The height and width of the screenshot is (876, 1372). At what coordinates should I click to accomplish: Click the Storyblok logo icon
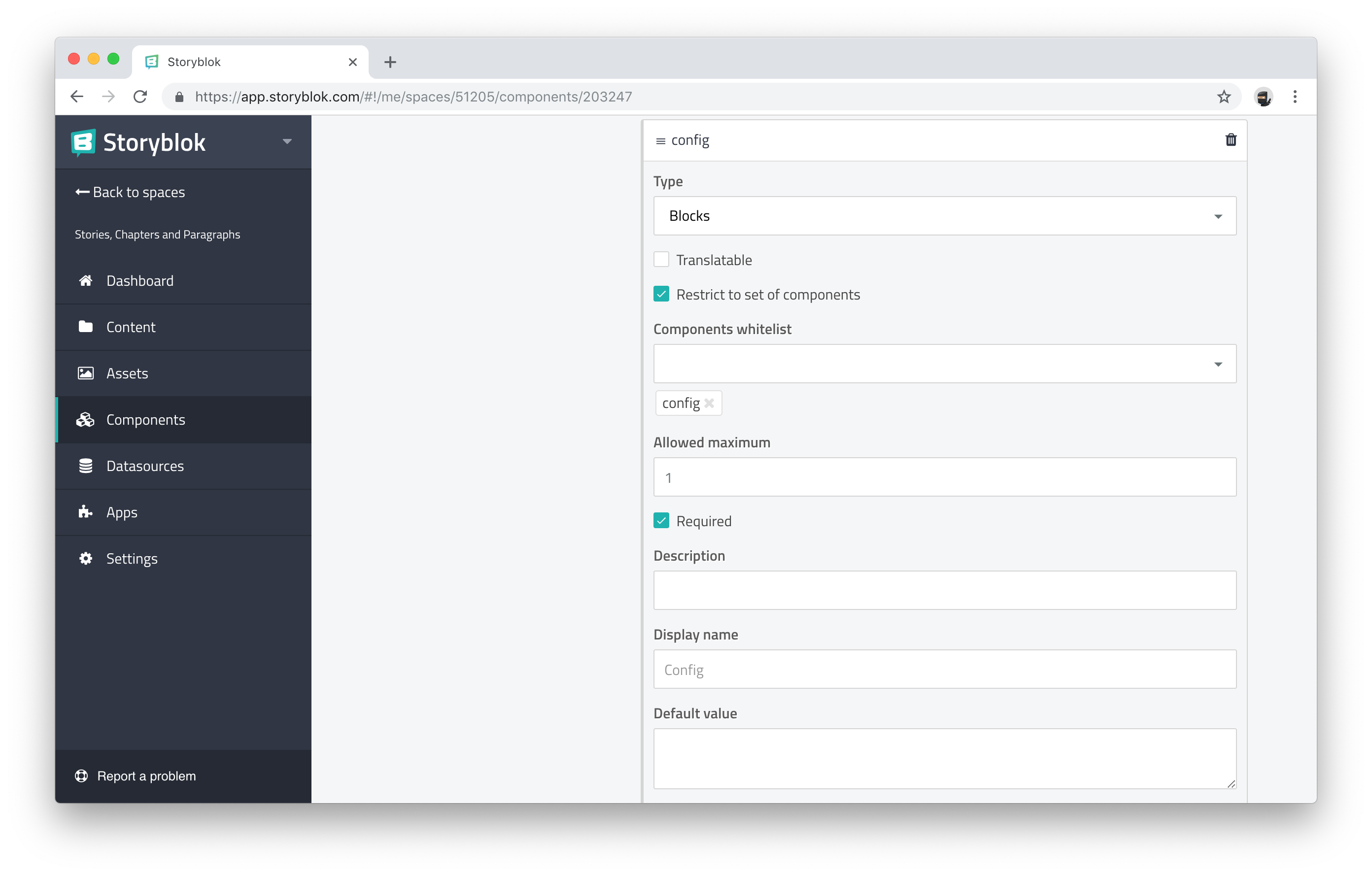click(84, 142)
